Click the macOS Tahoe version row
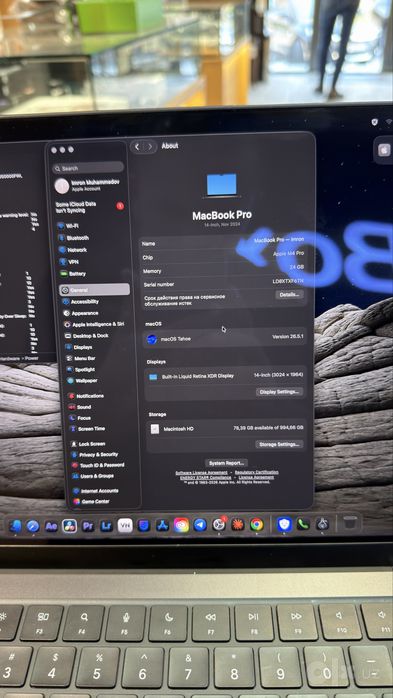The height and width of the screenshot is (698, 393). coord(224,338)
